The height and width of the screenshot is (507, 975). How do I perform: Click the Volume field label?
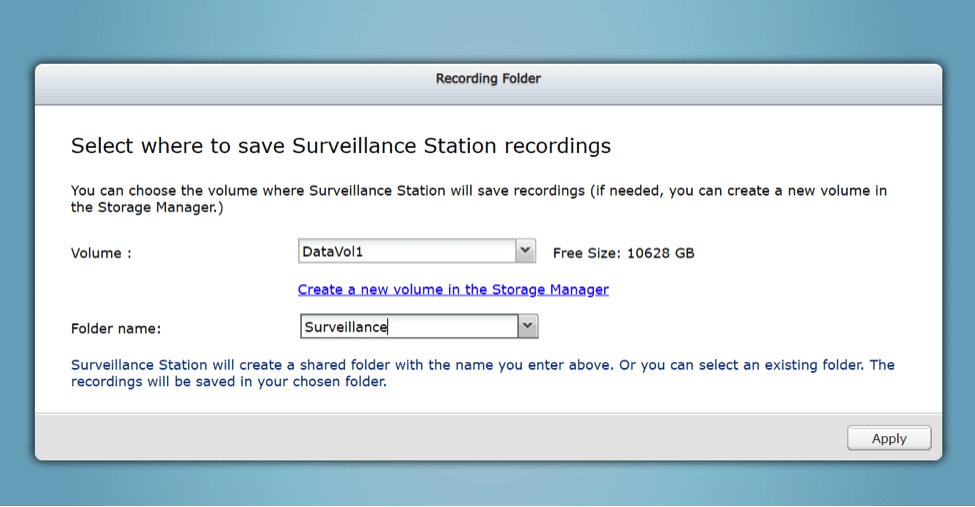(x=101, y=253)
